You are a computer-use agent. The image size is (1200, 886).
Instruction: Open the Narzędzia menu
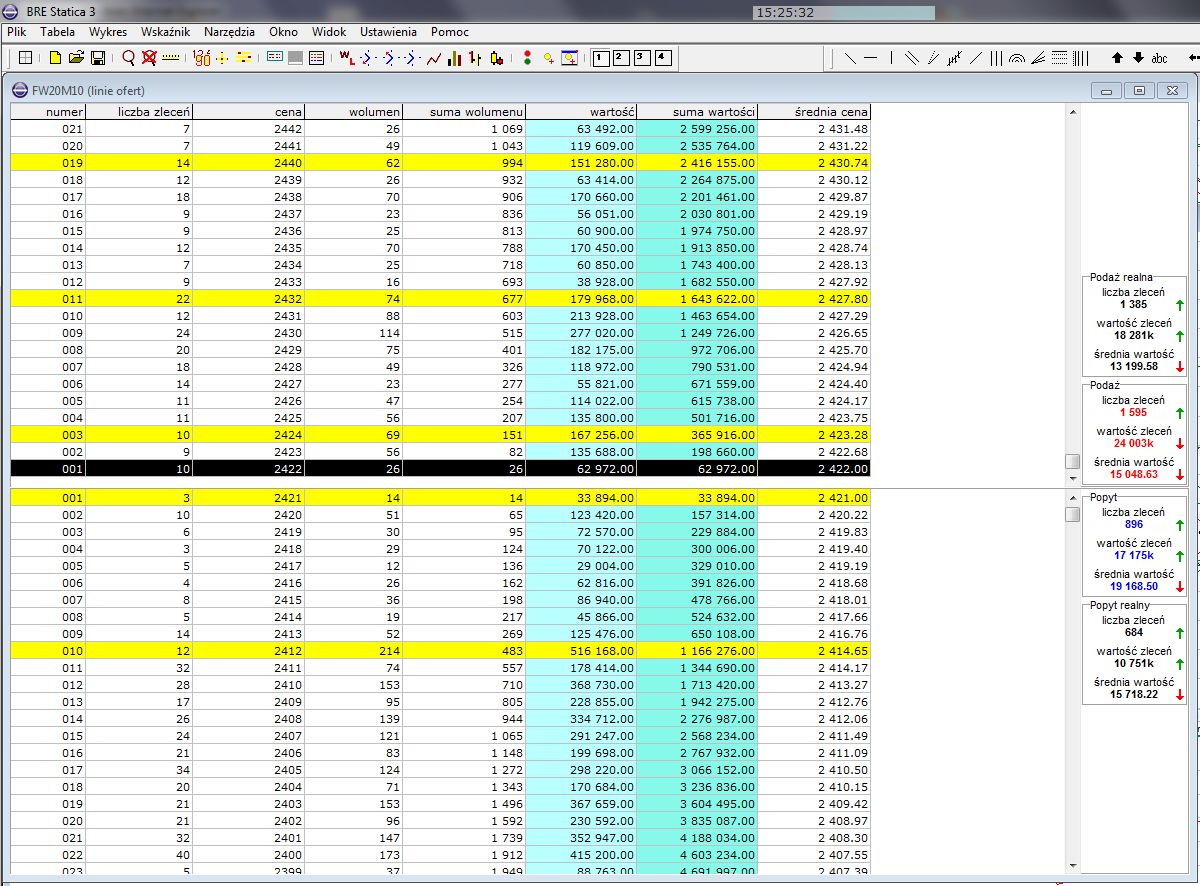229,32
